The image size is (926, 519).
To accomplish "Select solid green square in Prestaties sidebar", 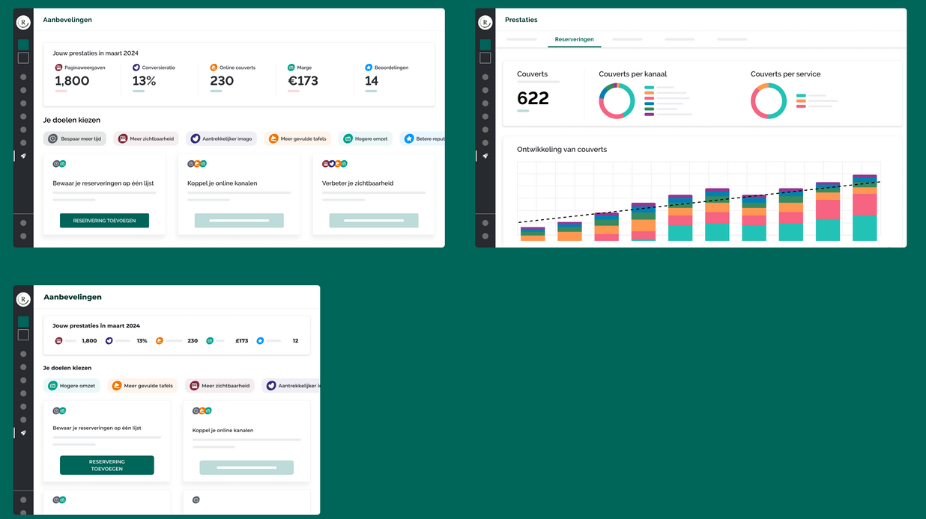I will coord(485,45).
